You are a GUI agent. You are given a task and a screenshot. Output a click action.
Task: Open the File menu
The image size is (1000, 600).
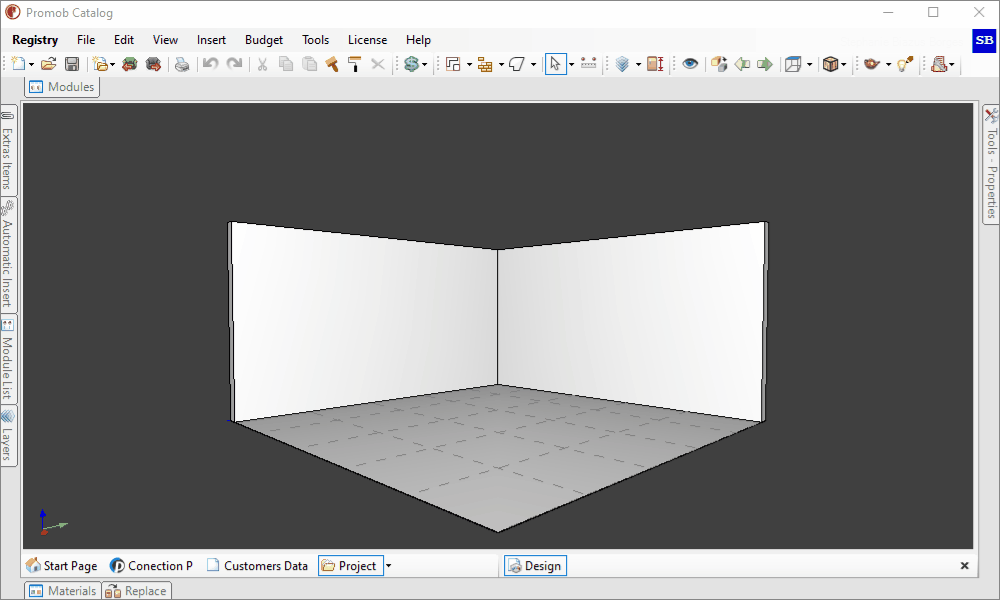(x=86, y=40)
